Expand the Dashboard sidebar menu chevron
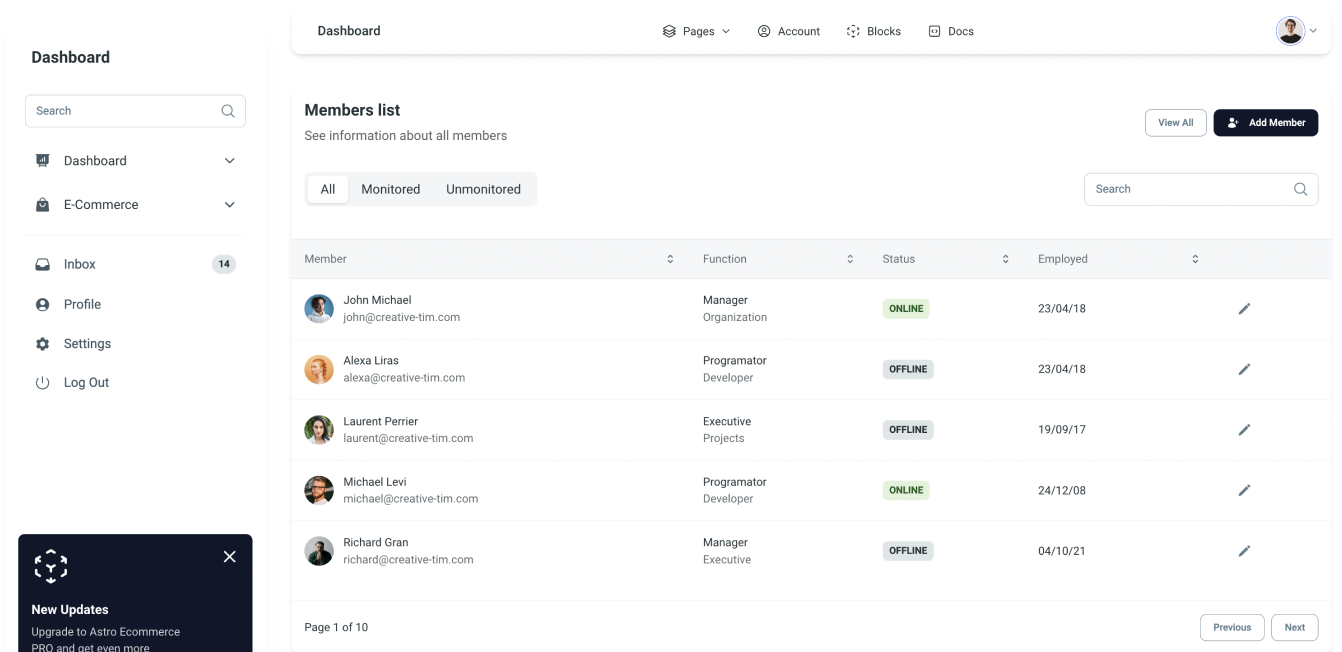Viewport: 1342px width, 652px height. (x=229, y=161)
